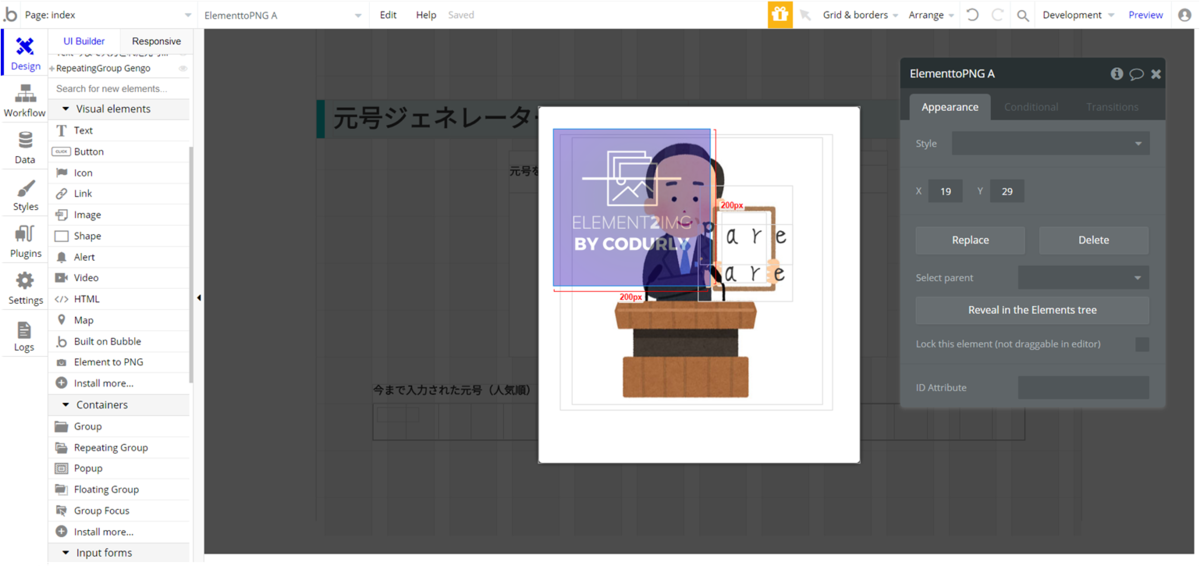The image size is (1200, 566).
Task: Close the ElementtoPNG A property panel
Action: 1156,74
